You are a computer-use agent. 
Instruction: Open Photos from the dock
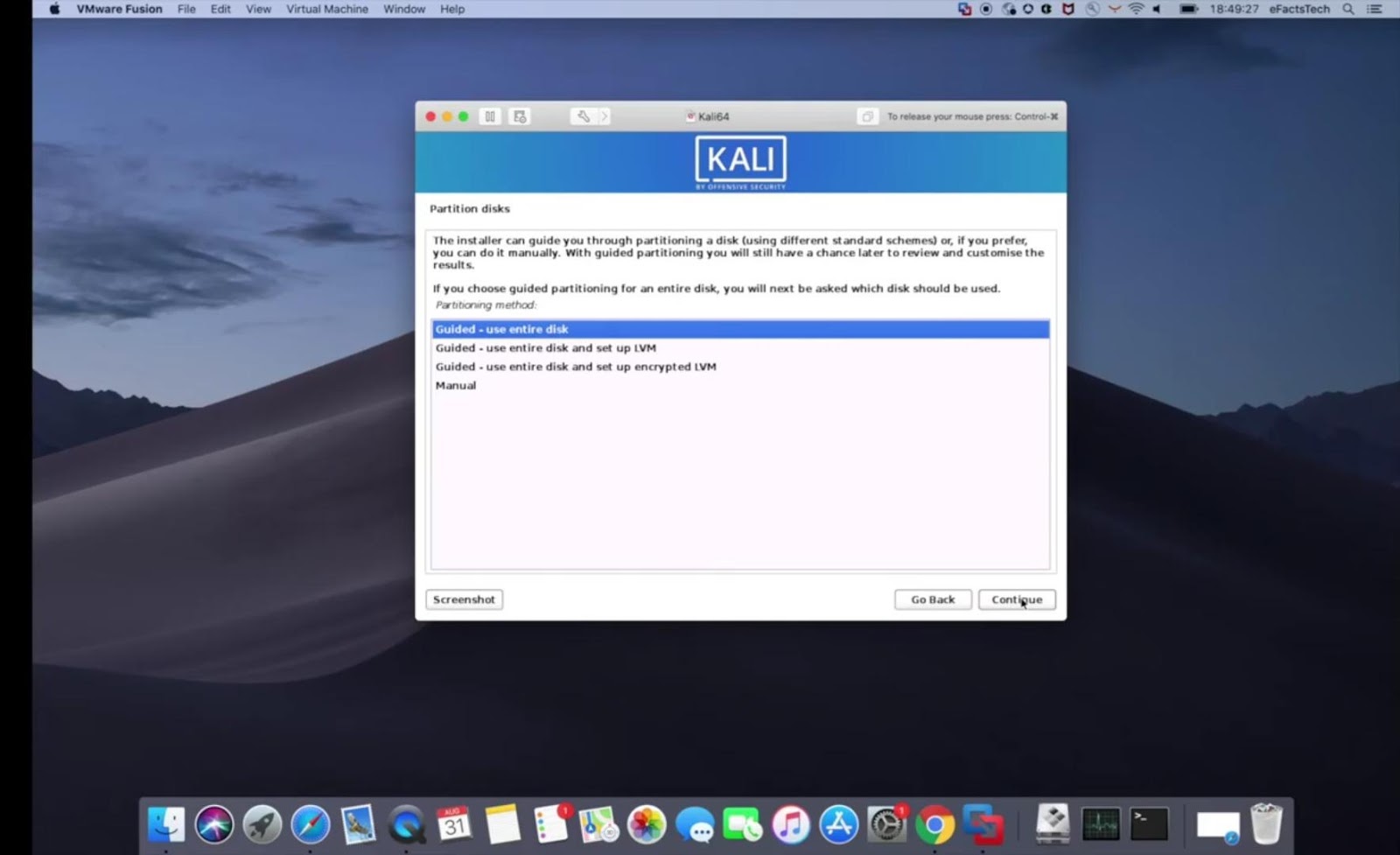coord(647,824)
